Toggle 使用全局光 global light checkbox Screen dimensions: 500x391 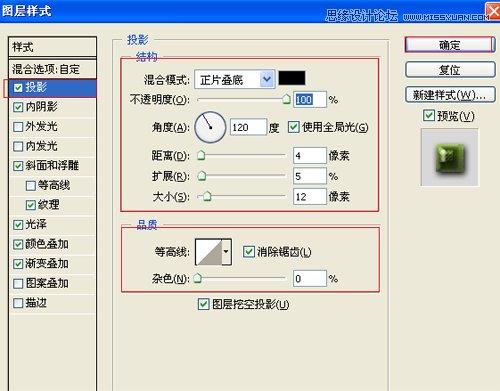293,127
